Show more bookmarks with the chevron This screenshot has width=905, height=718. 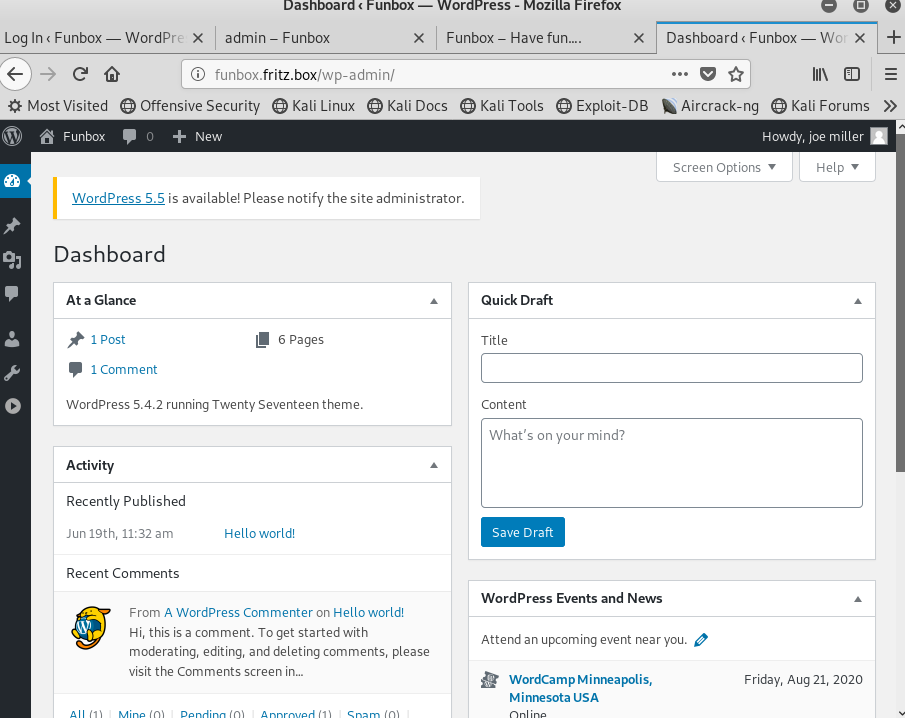[x=891, y=106]
